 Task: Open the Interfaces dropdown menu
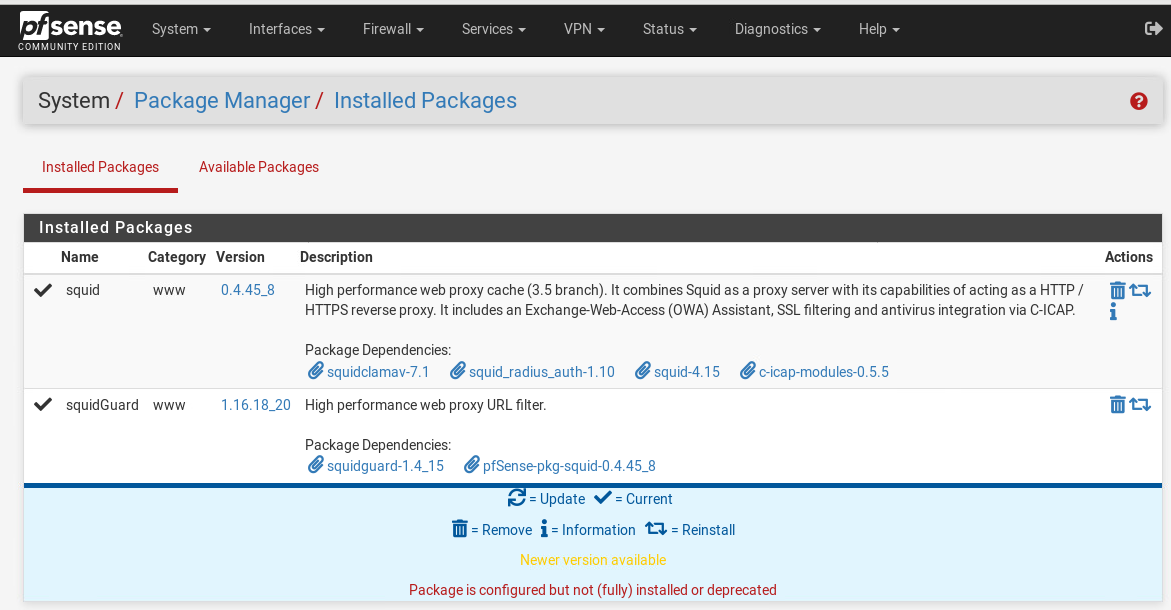point(287,29)
